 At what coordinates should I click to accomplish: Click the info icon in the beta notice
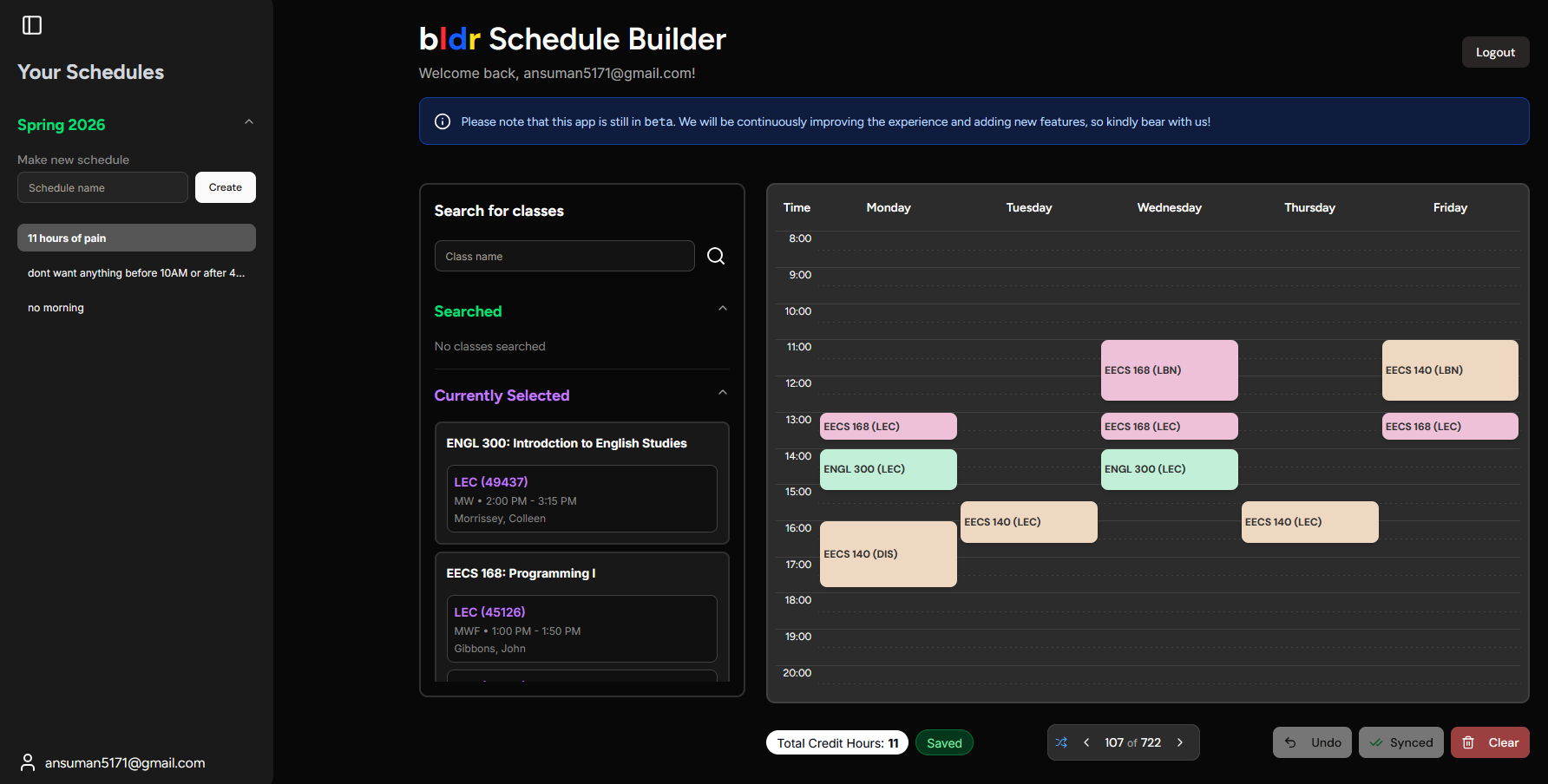coord(443,121)
